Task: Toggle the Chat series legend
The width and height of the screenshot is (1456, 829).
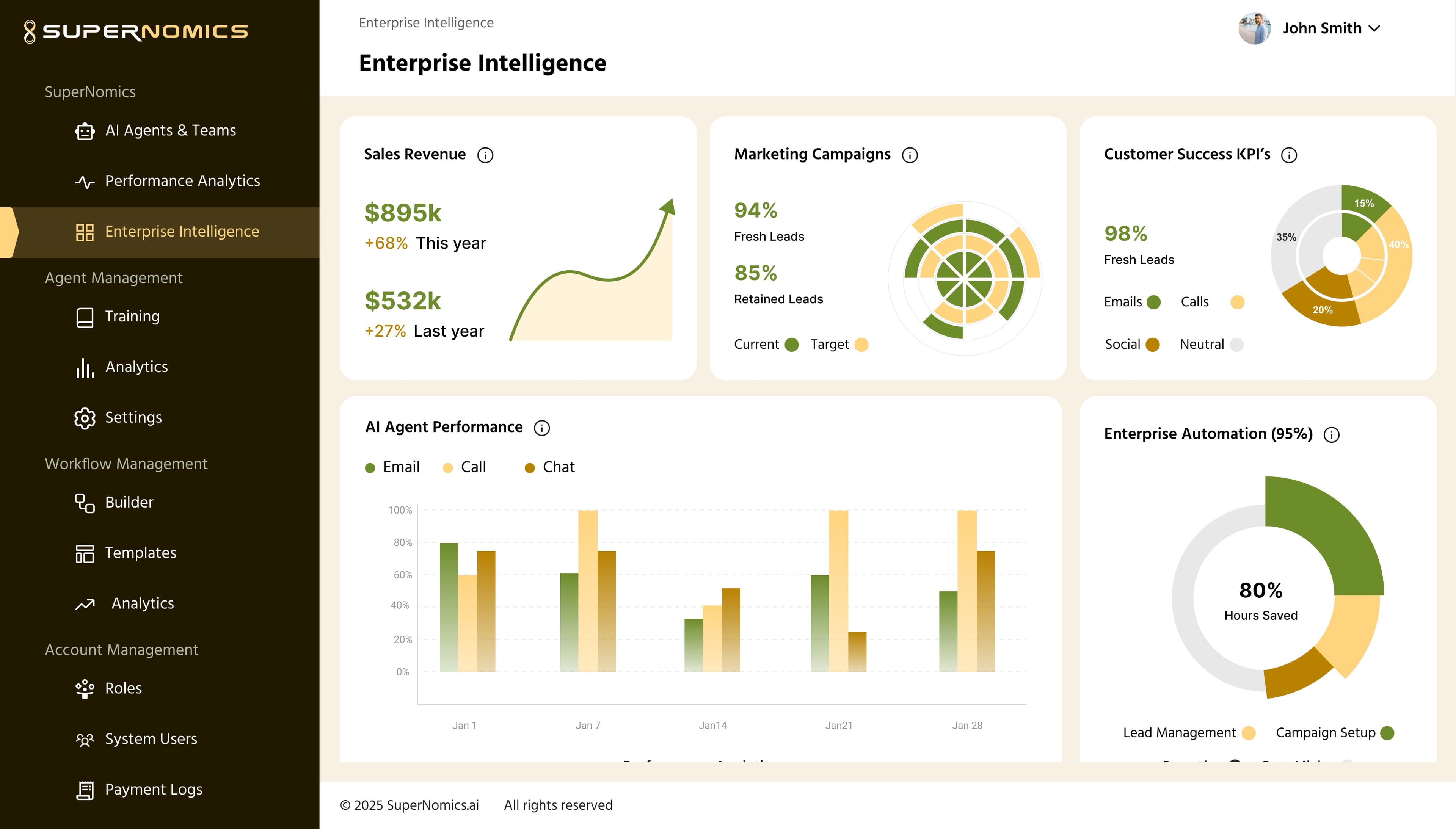Action: [549, 467]
